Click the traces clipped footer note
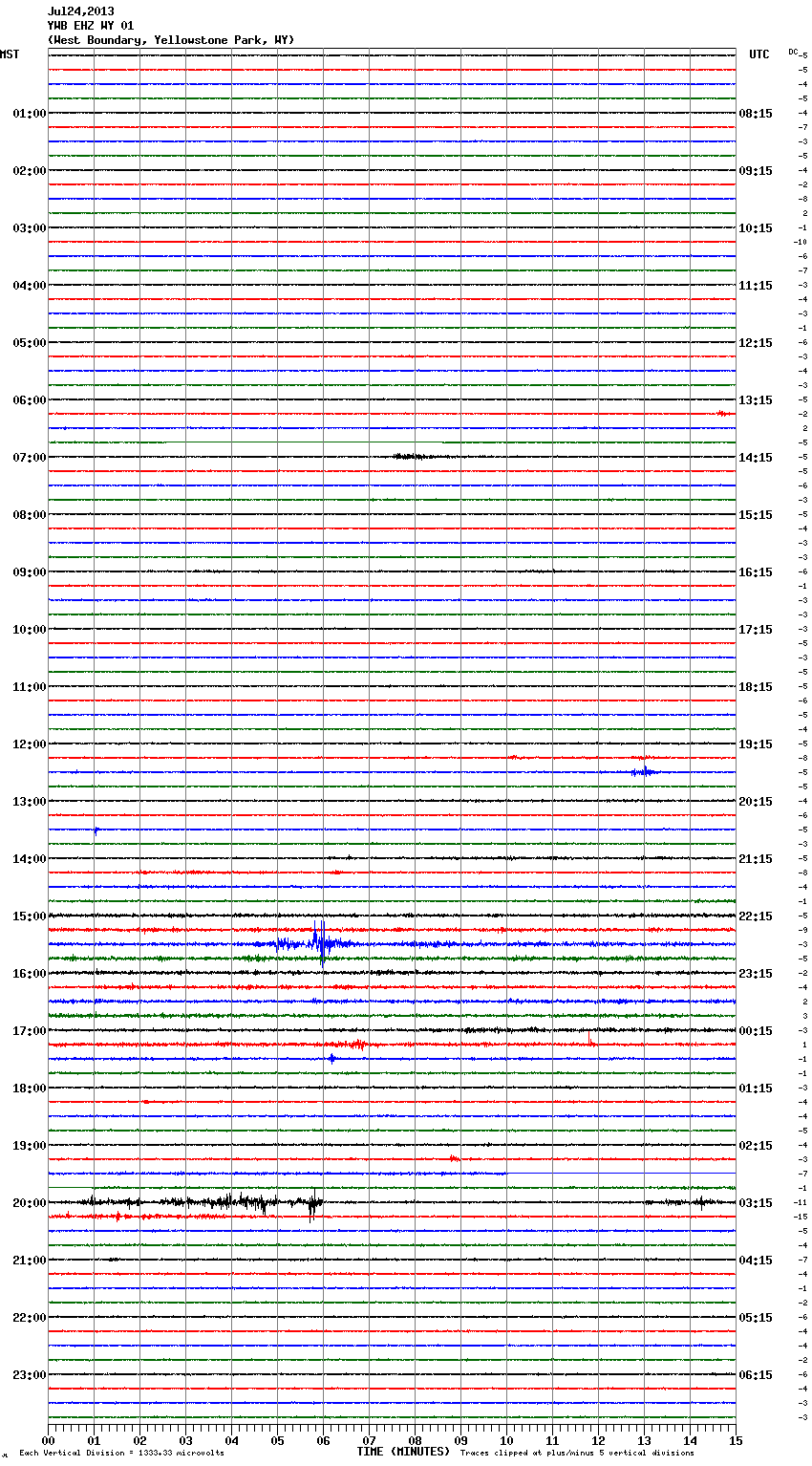This screenshot has width=812, height=1466. (x=577, y=1453)
